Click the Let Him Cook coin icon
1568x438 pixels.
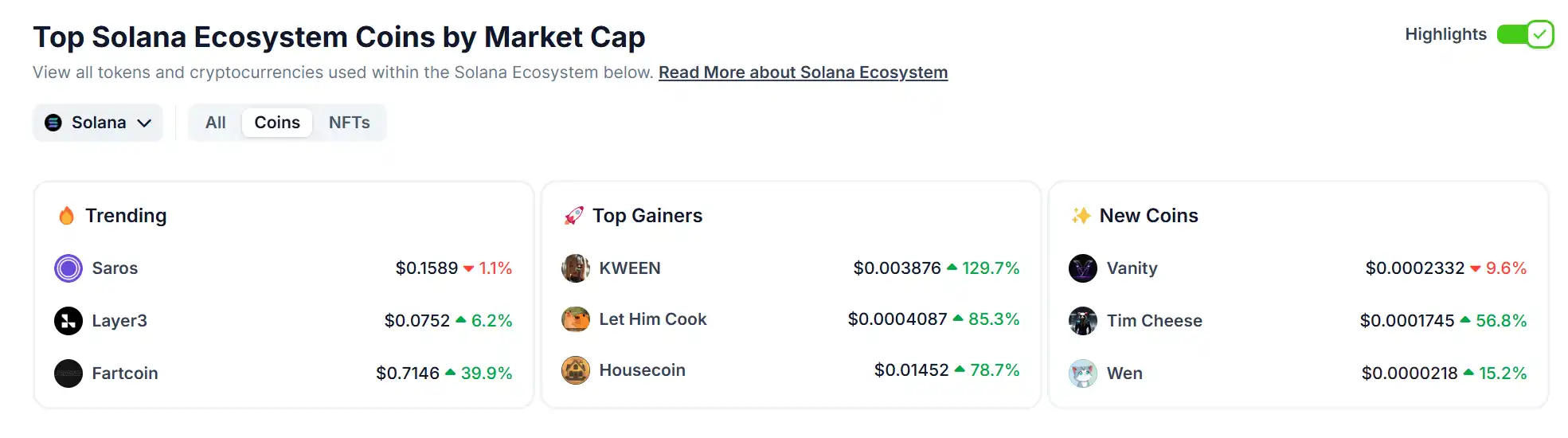[x=575, y=319]
